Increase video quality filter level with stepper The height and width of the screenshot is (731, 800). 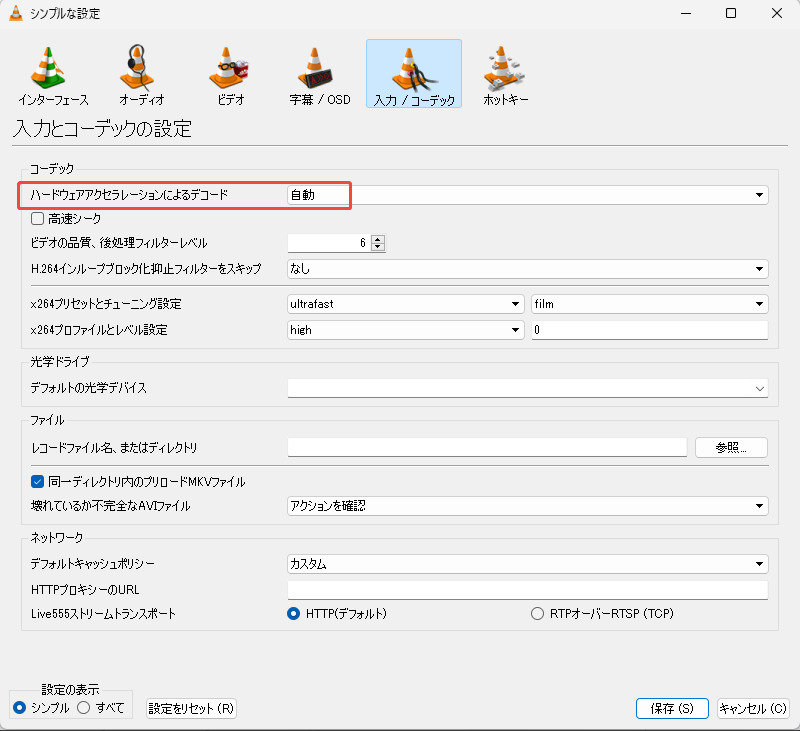[x=377, y=238]
